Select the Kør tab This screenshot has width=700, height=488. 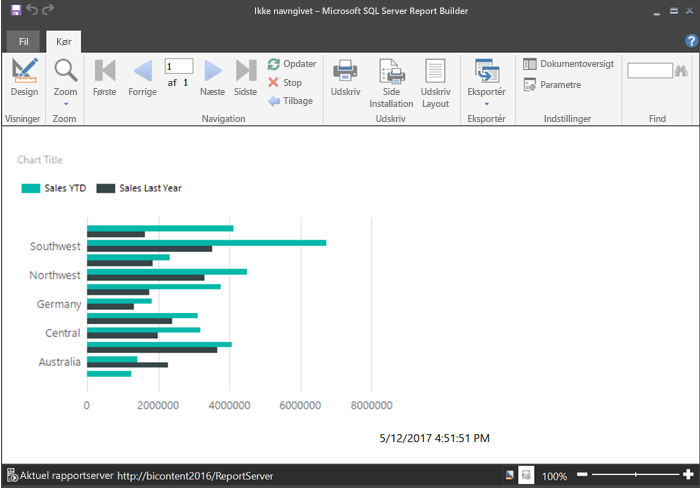63,42
